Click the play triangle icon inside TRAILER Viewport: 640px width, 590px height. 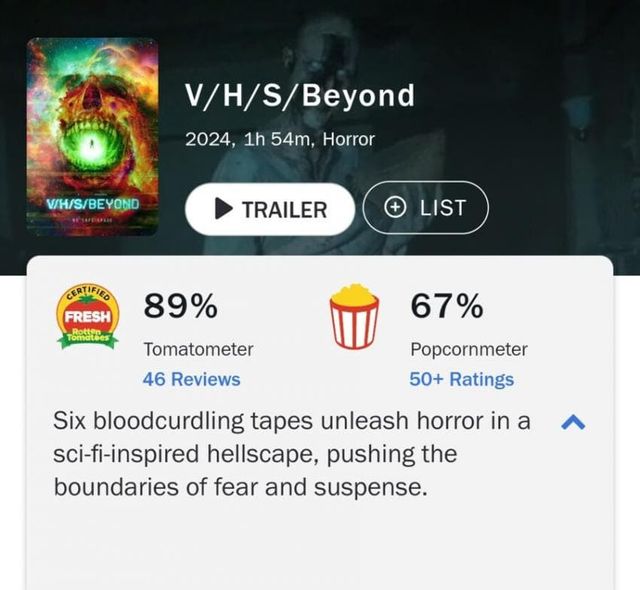tap(223, 209)
